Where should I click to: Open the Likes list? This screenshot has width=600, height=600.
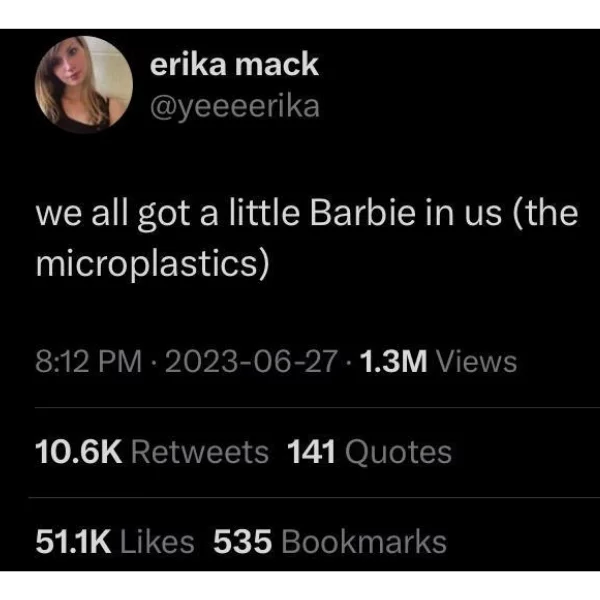point(157,541)
